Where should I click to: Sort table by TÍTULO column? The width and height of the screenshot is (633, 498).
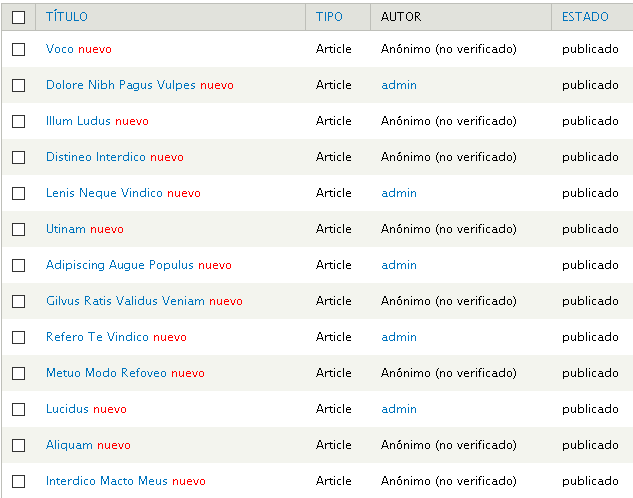coord(67,17)
